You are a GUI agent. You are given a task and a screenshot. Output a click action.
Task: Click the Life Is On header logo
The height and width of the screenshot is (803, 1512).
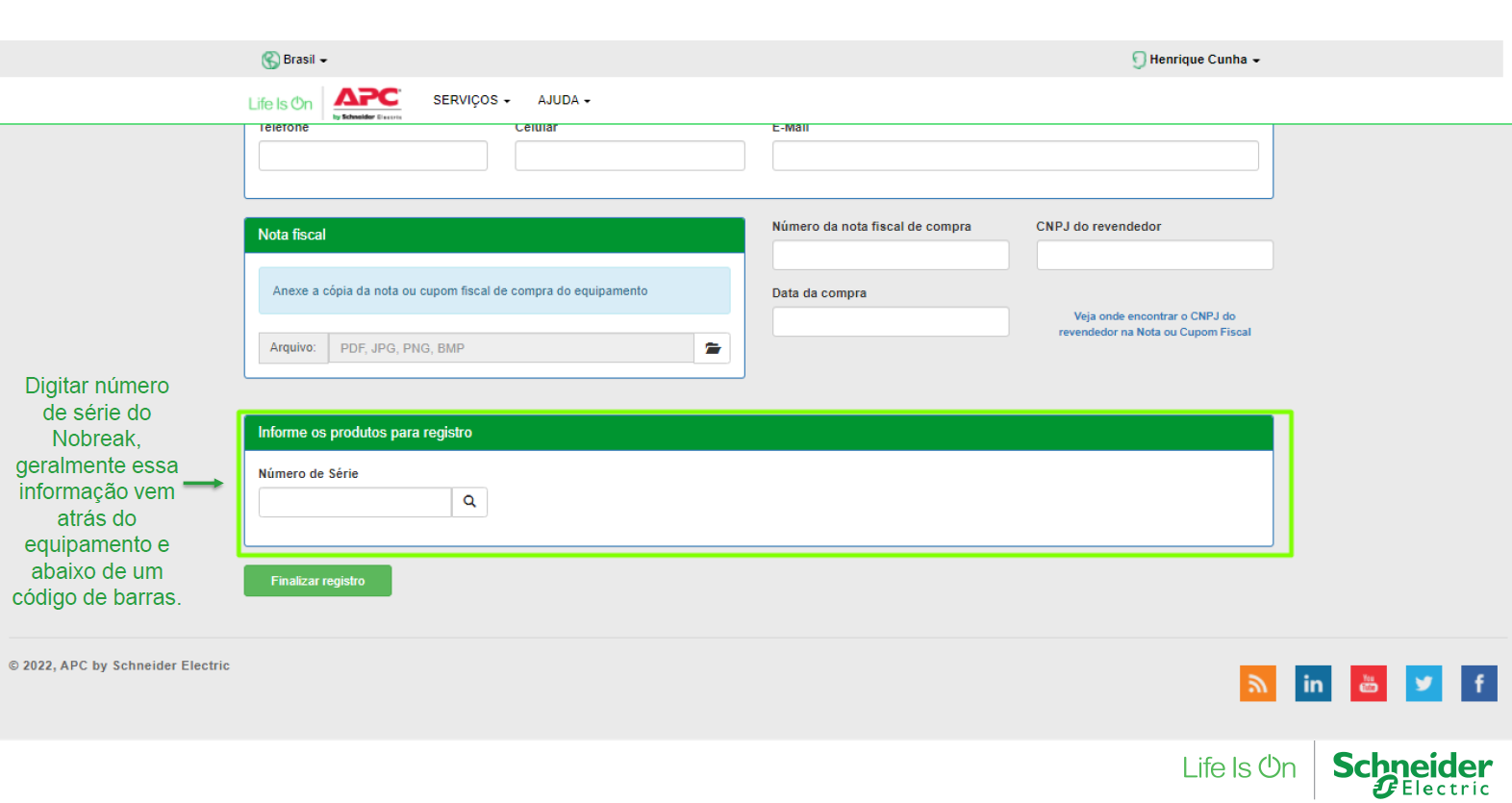pos(280,103)
